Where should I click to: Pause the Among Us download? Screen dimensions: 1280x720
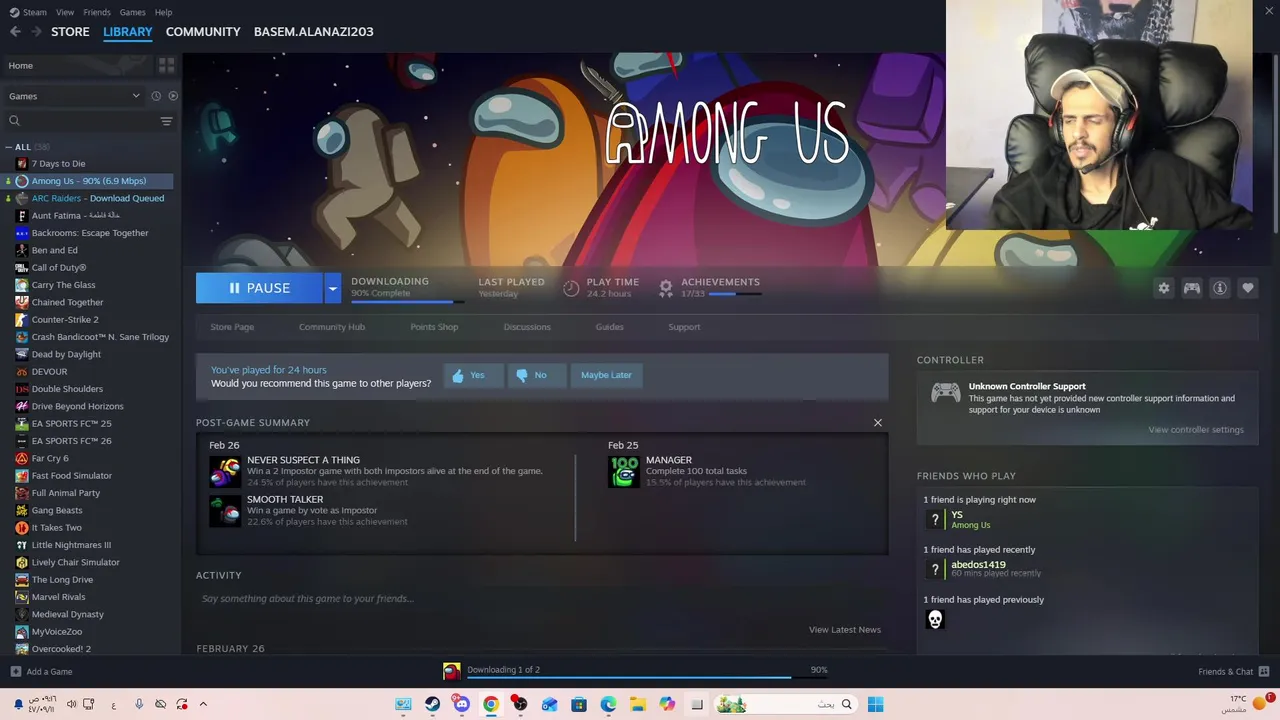(x=259, y=288)
